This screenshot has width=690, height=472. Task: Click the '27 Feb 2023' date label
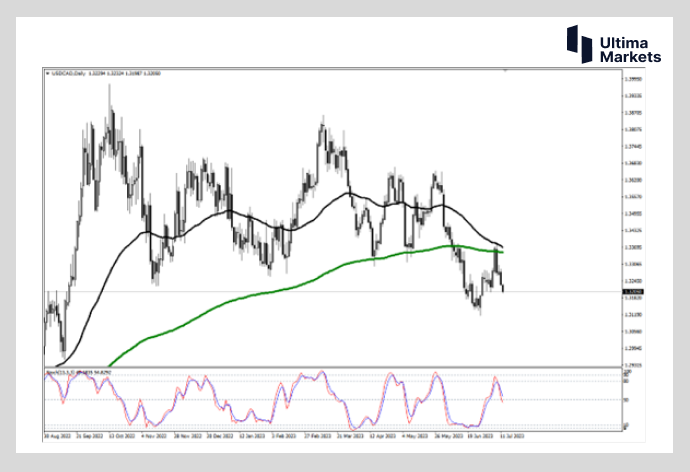[x=317, y=436]
